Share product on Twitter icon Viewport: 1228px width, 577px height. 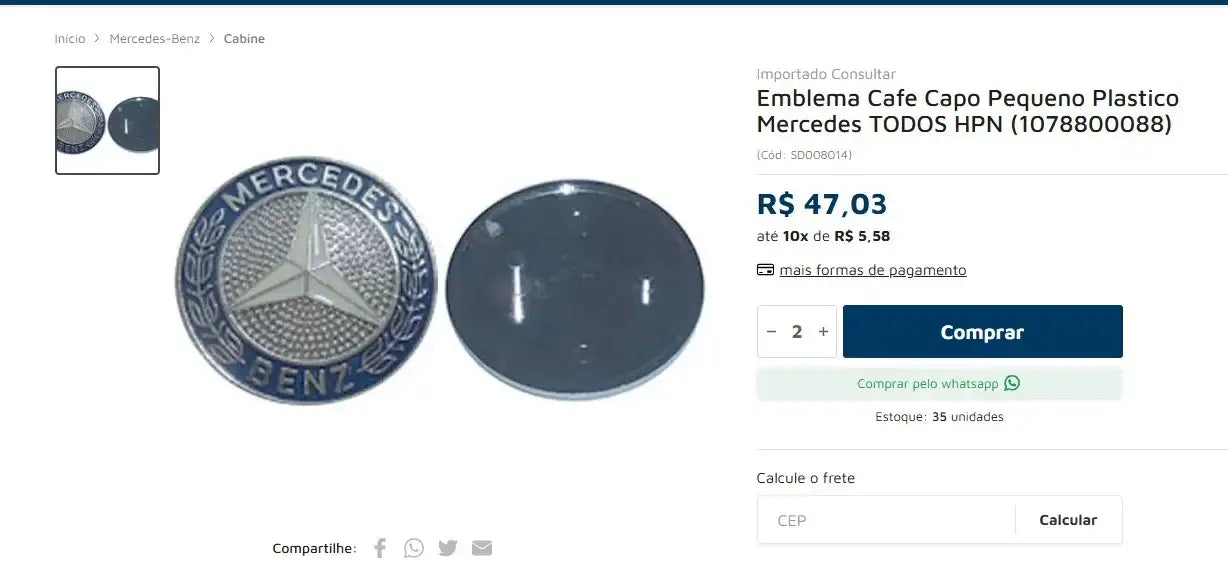[448, 548]
